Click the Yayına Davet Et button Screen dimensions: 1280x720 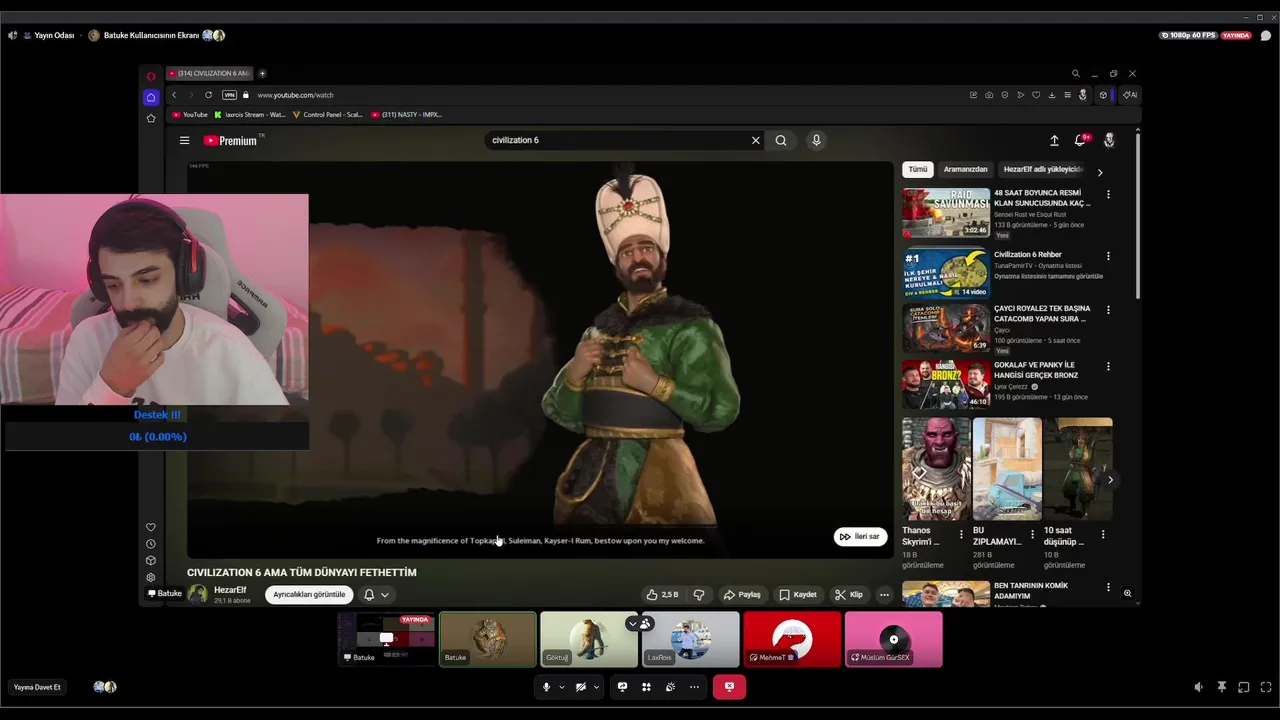click(37, 687)
